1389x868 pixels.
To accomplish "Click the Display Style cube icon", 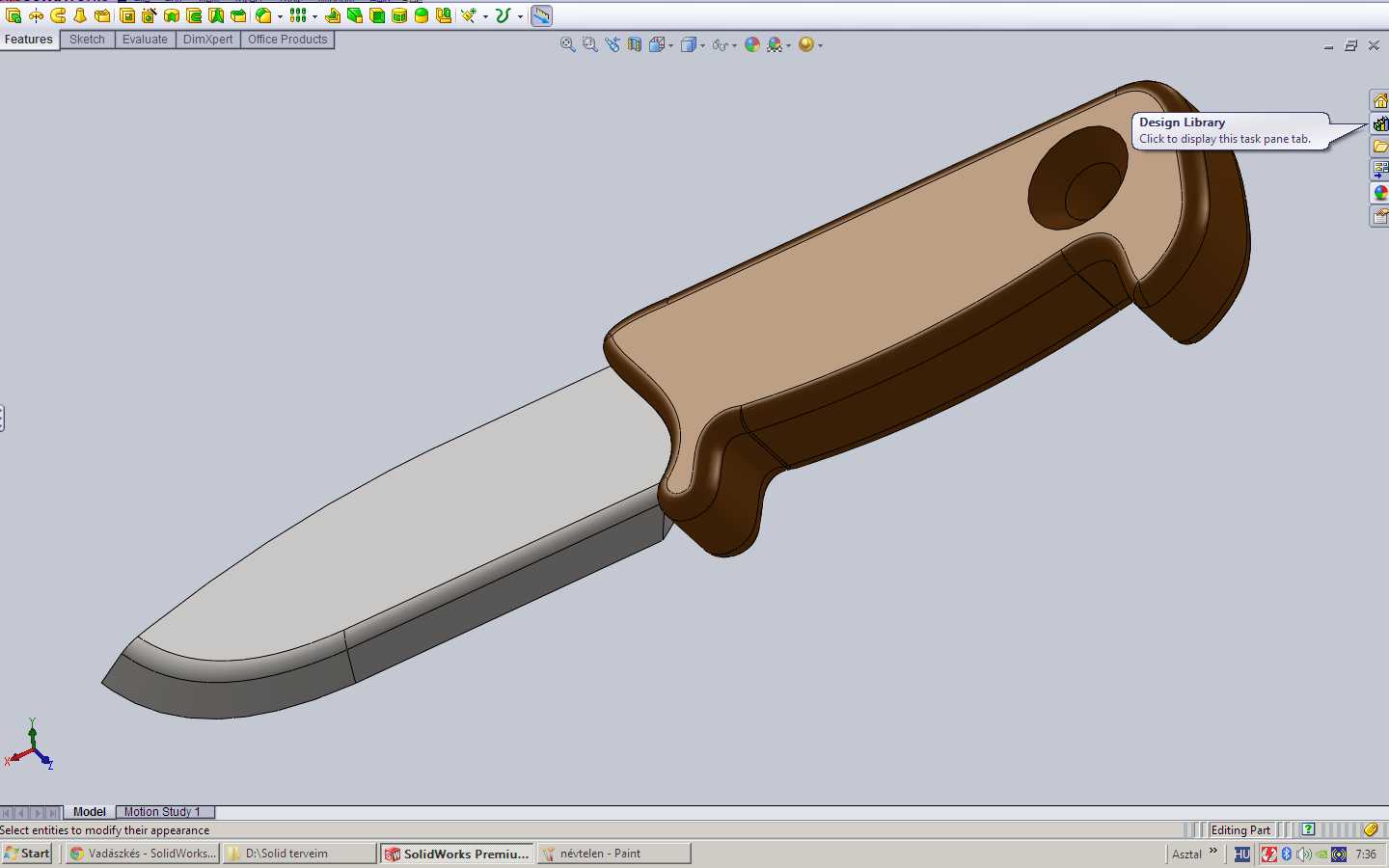I will [x=689, y=44].
